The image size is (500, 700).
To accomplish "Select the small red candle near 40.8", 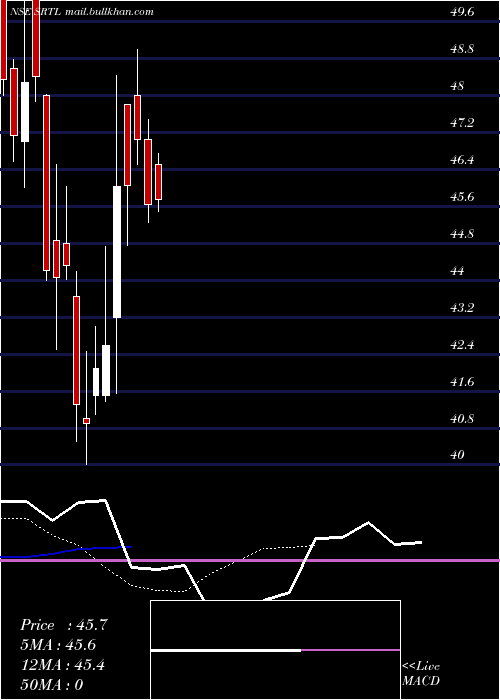I will coord(87,421).
